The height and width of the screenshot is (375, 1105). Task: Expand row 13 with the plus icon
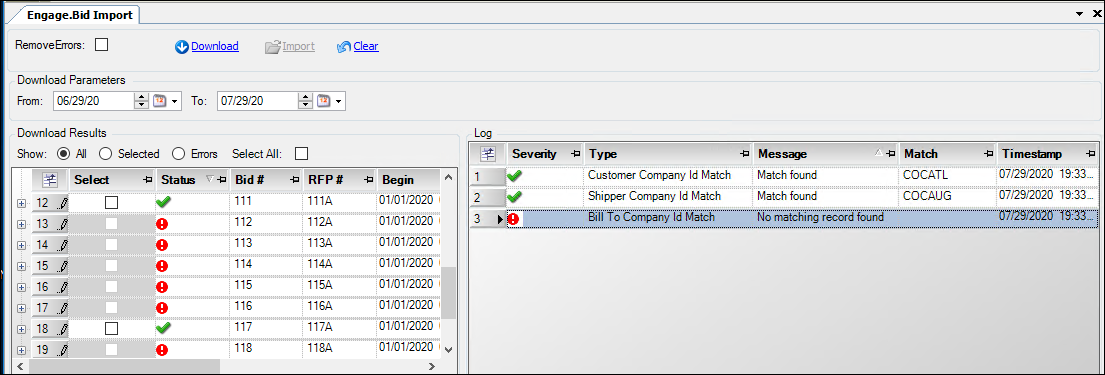tap(21, 224)
